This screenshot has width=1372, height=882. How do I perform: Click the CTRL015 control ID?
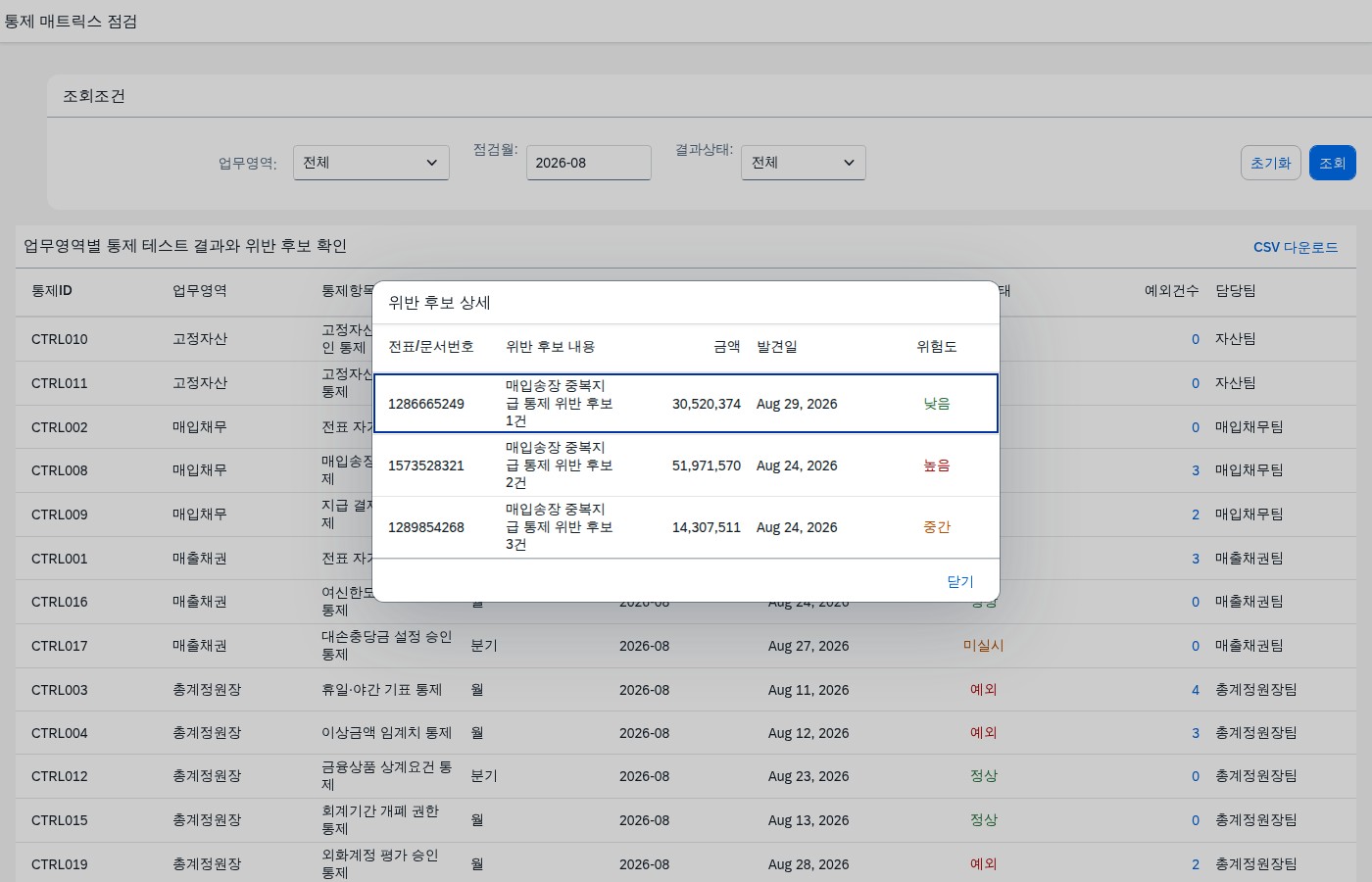click(x=60, y=820)
